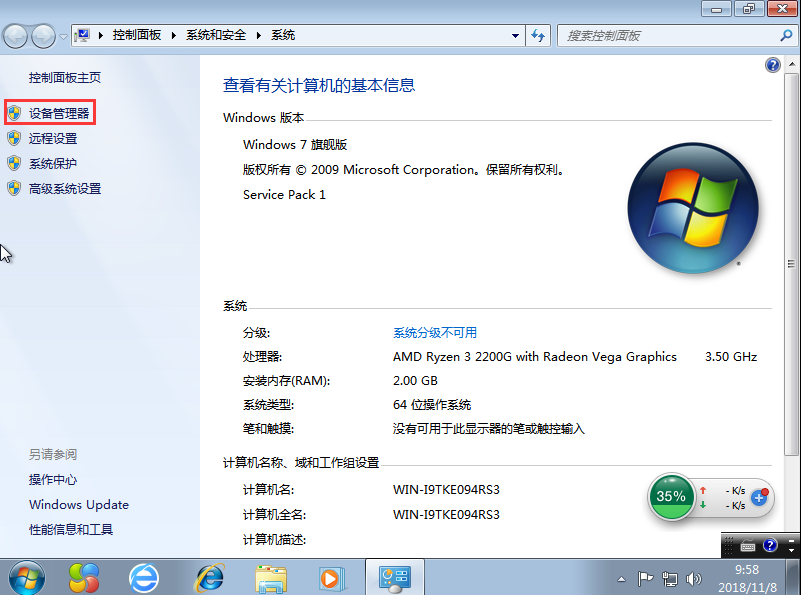Select 系统和安全 in breadcrumb path

(x=216, y=36)
